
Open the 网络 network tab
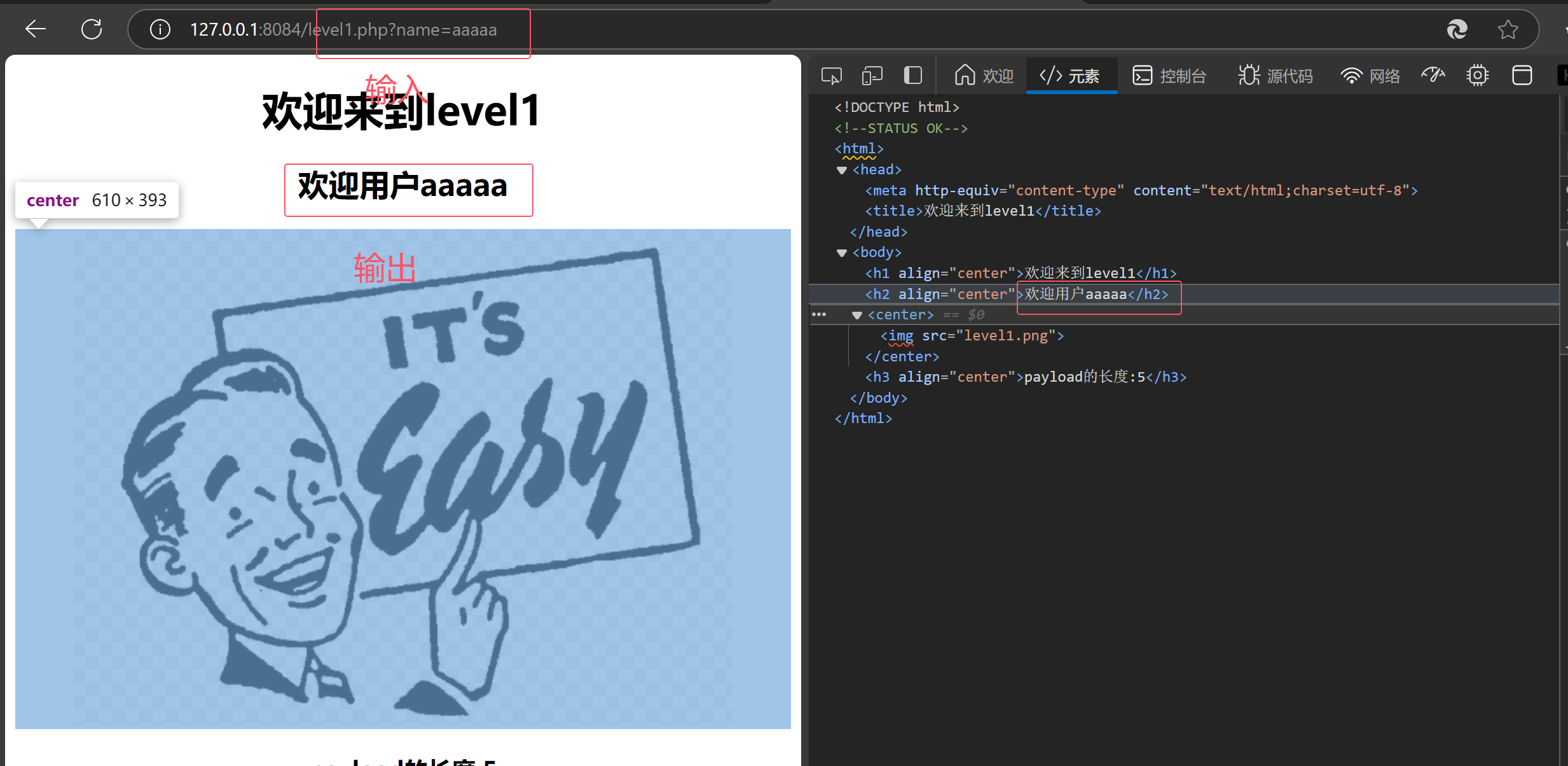pos(1371,76)
